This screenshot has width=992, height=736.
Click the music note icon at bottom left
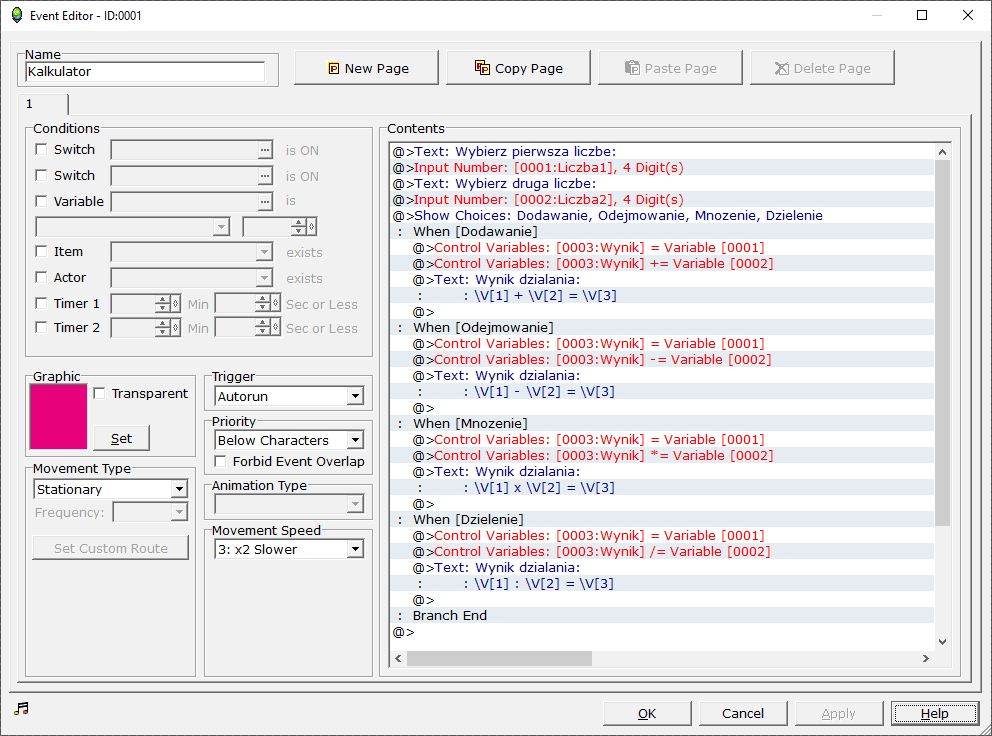22,708
